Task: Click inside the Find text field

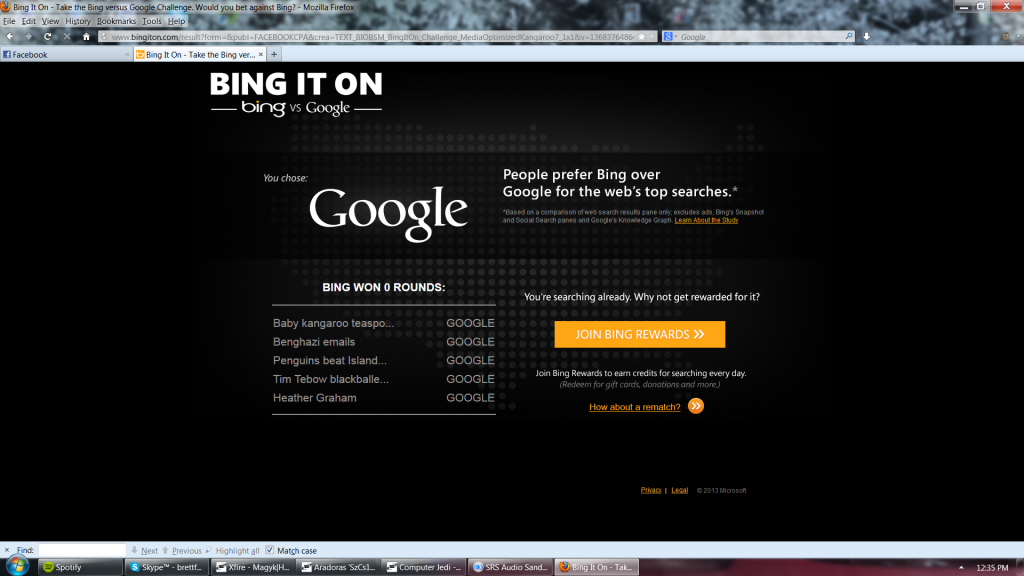Action: [x=81, y=551]
